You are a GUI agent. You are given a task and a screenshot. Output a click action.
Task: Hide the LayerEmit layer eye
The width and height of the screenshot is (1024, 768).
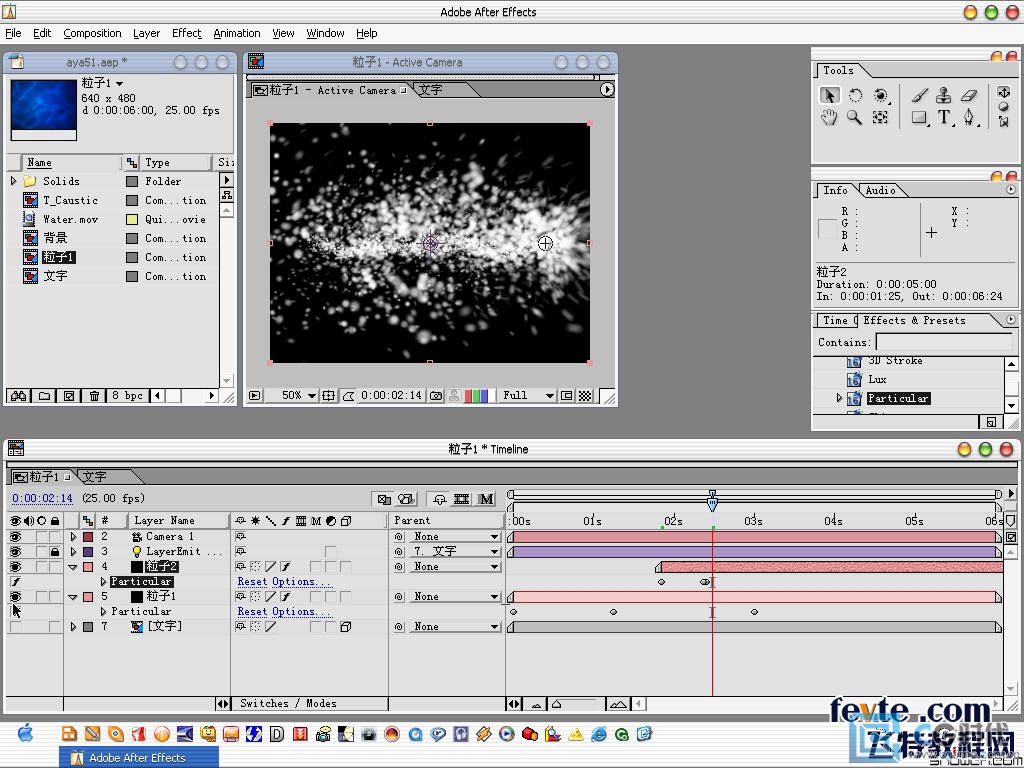[15, 552]
